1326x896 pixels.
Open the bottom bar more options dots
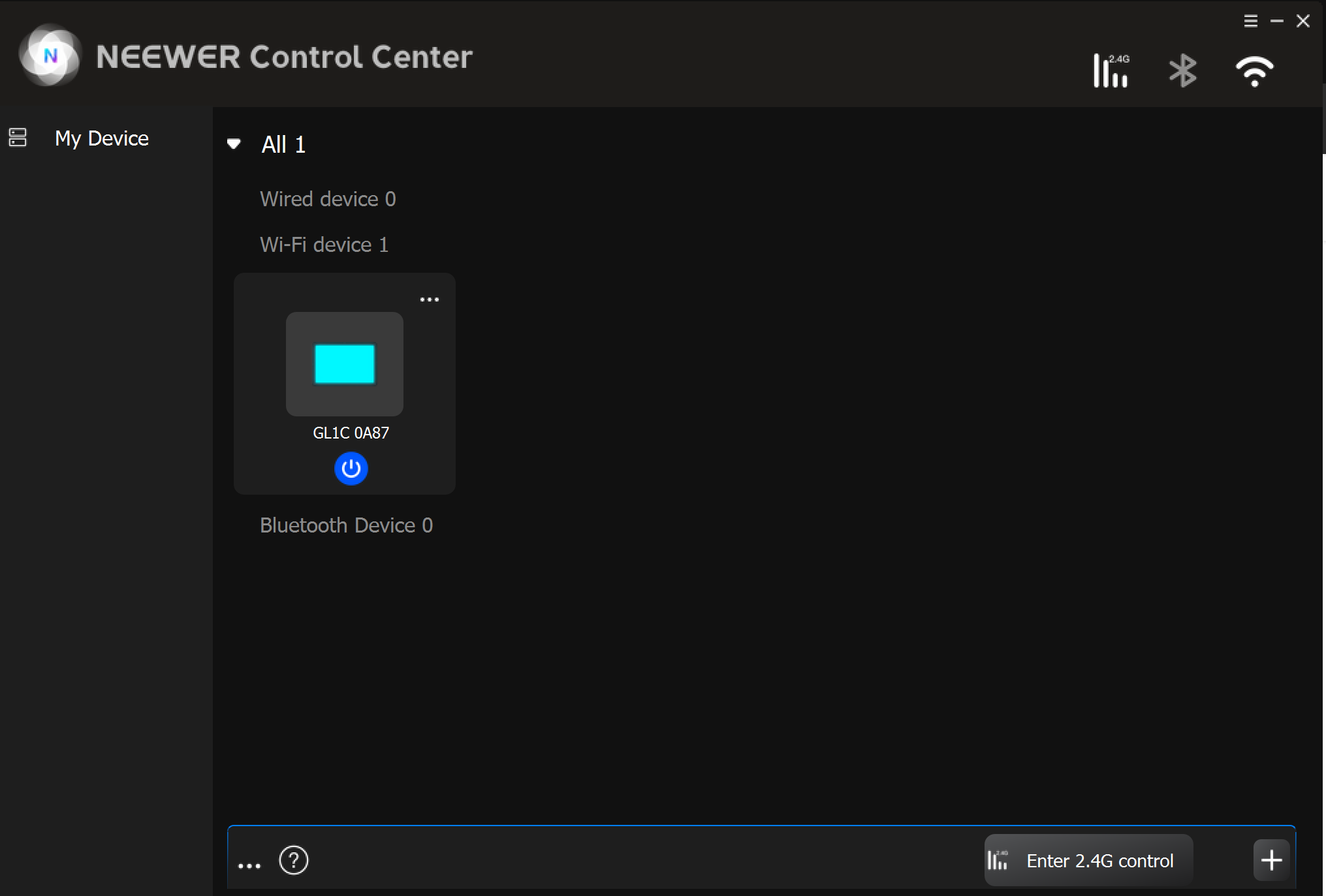[x=249, y=866]
